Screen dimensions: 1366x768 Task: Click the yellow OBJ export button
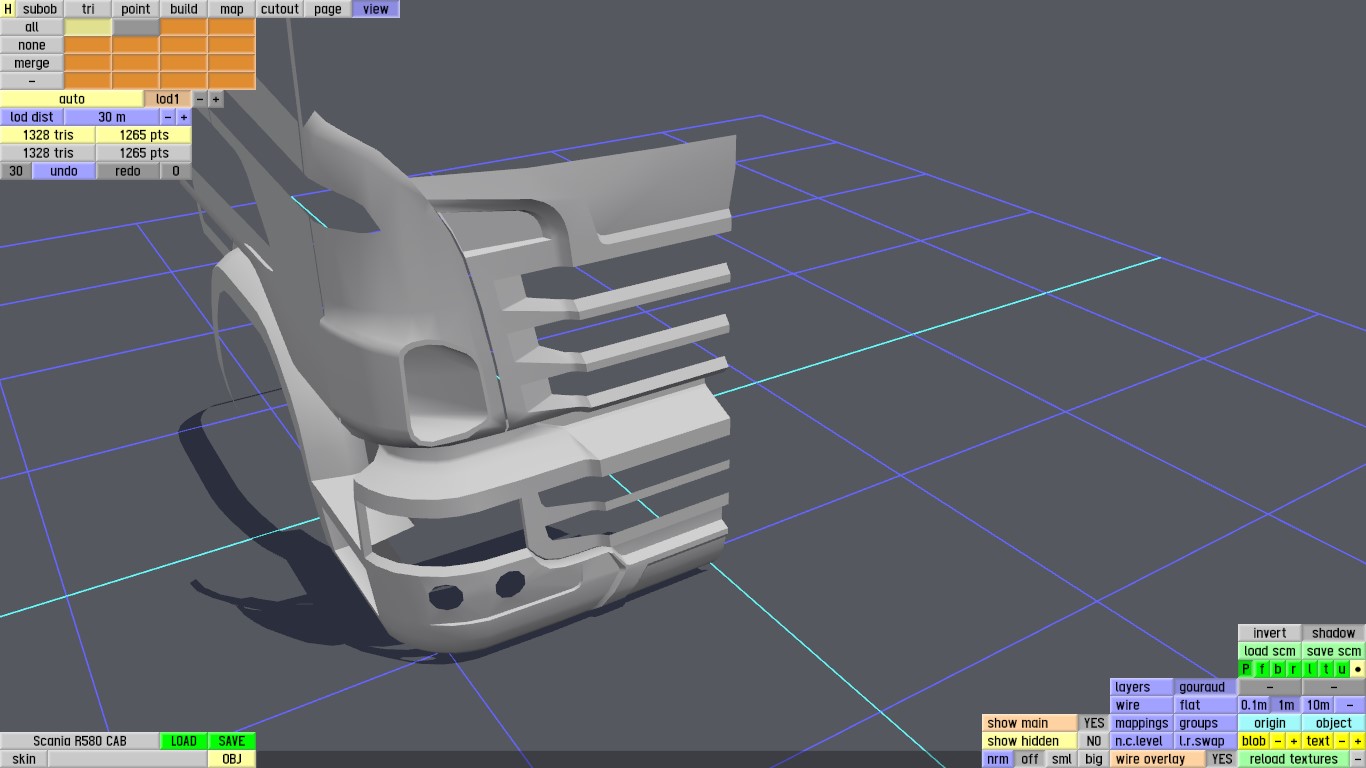[x=232, y=759]
